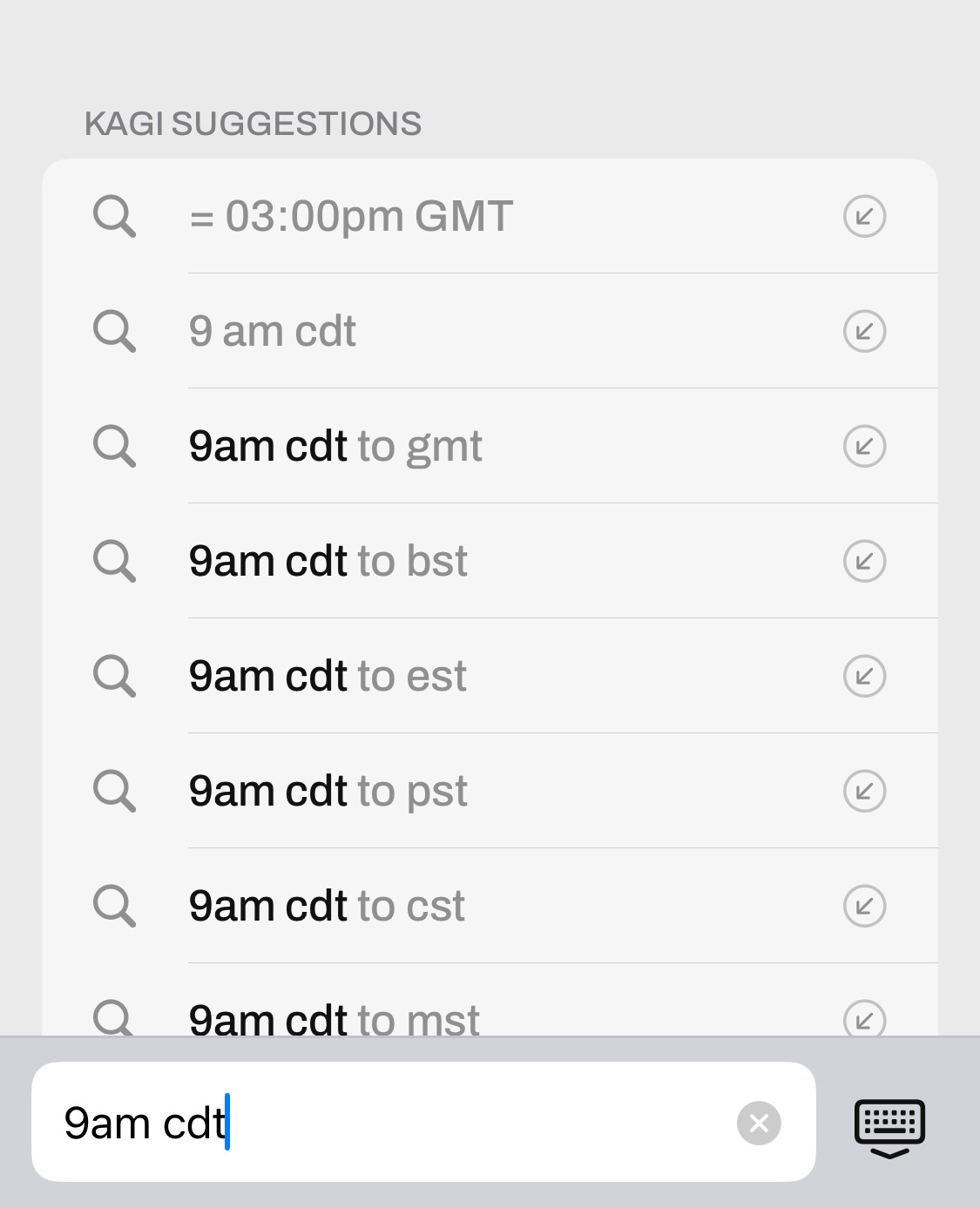This screenshot has height=1208, width=980.
Task: Clear the search field with the X button
Action: point(759,1123)
